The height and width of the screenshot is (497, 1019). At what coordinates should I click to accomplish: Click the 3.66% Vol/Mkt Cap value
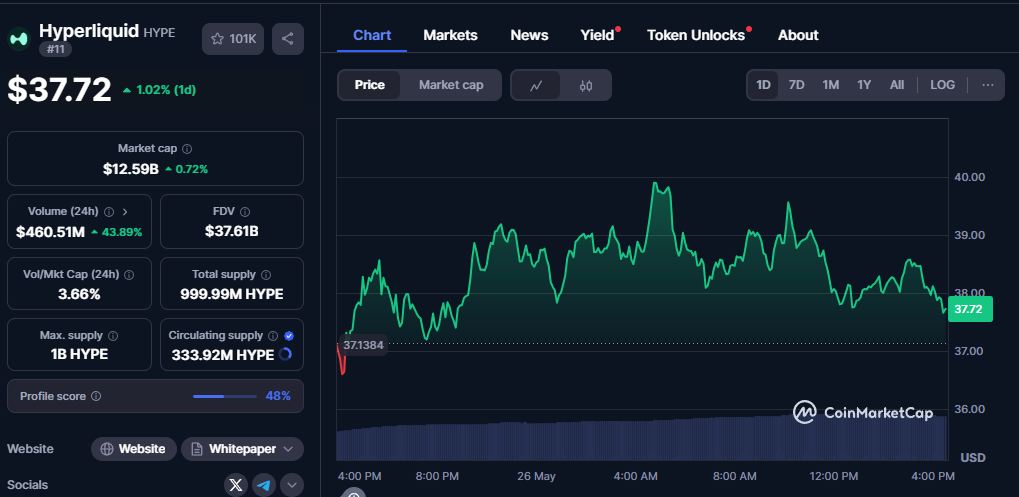[x=79, y=294]
